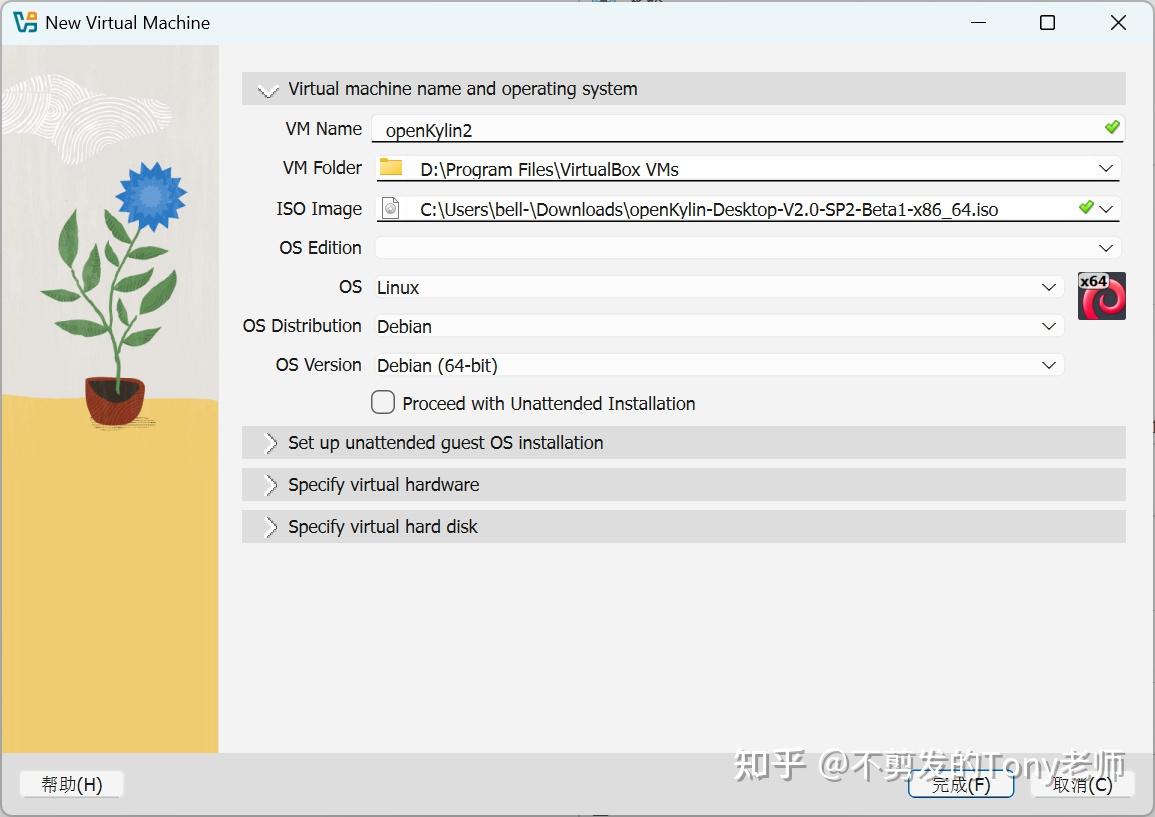Click the VirtualBox logo in the title bar

click(x=24, y=22)
